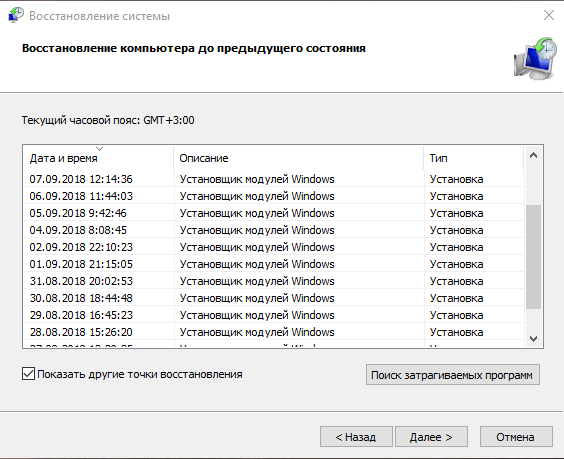Uncheck 'Показать другие точки восстановления' checkbox

point(28,374)
